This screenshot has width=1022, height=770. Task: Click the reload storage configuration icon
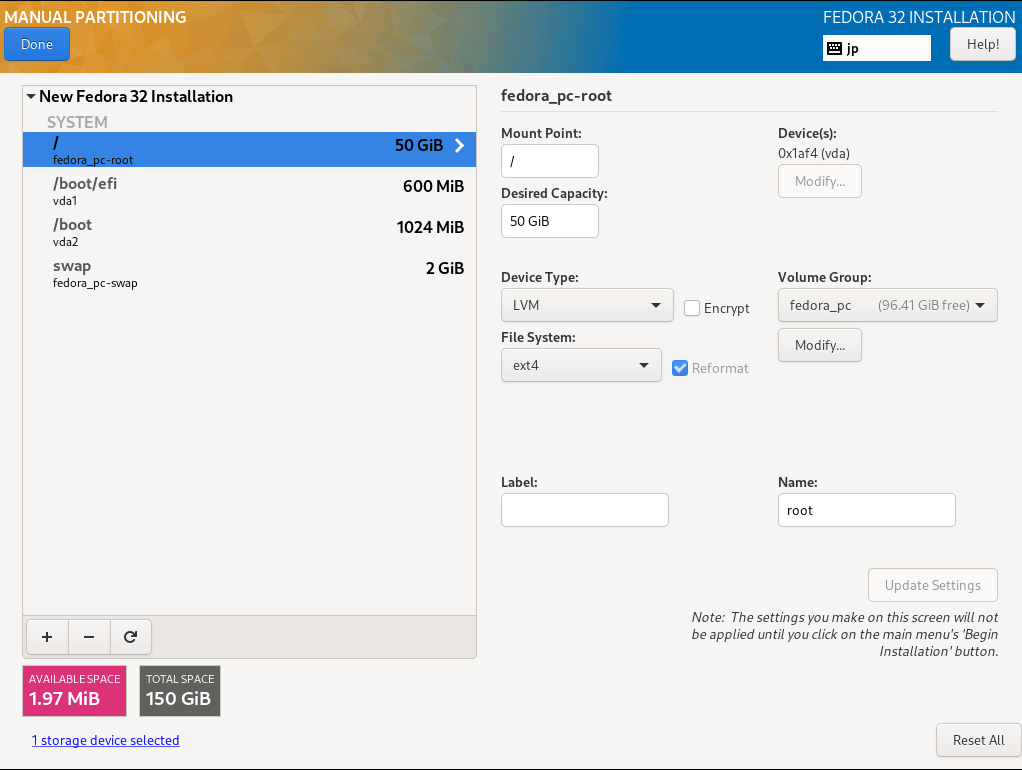point(130,637)
